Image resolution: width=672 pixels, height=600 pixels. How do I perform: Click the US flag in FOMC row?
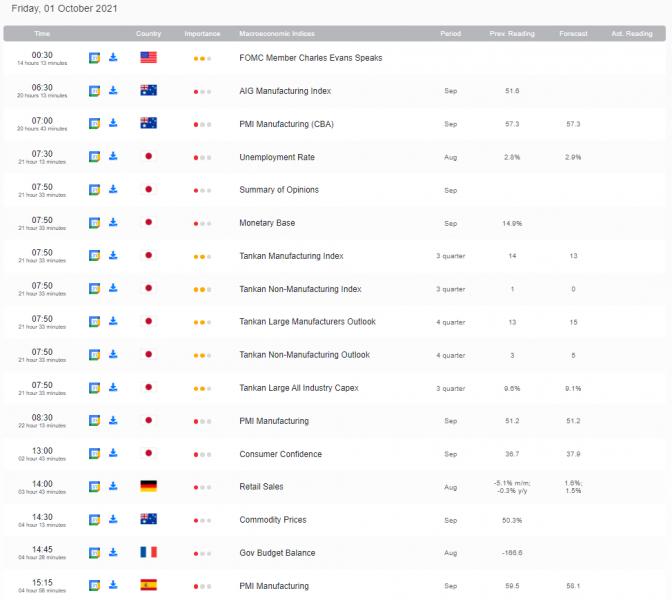(x=148, y=57)
